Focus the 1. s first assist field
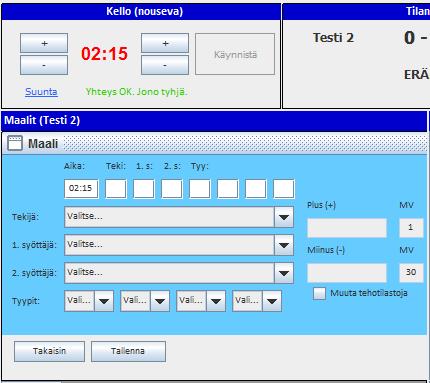 pos(144,189)
